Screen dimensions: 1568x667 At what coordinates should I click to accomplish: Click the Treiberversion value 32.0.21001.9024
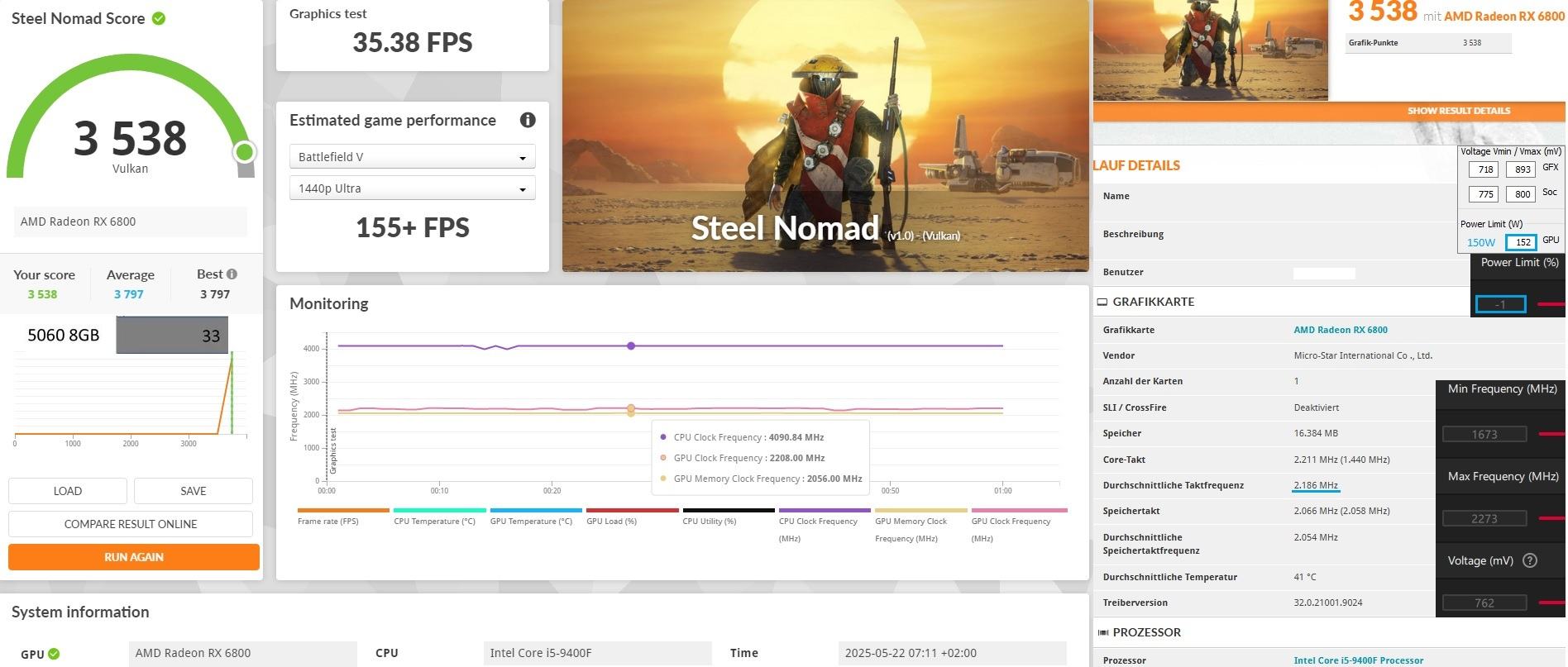coord(1329,603)
